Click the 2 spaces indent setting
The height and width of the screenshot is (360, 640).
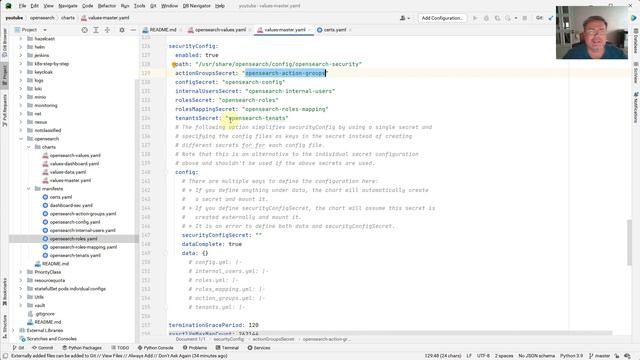tap(504, 356)
